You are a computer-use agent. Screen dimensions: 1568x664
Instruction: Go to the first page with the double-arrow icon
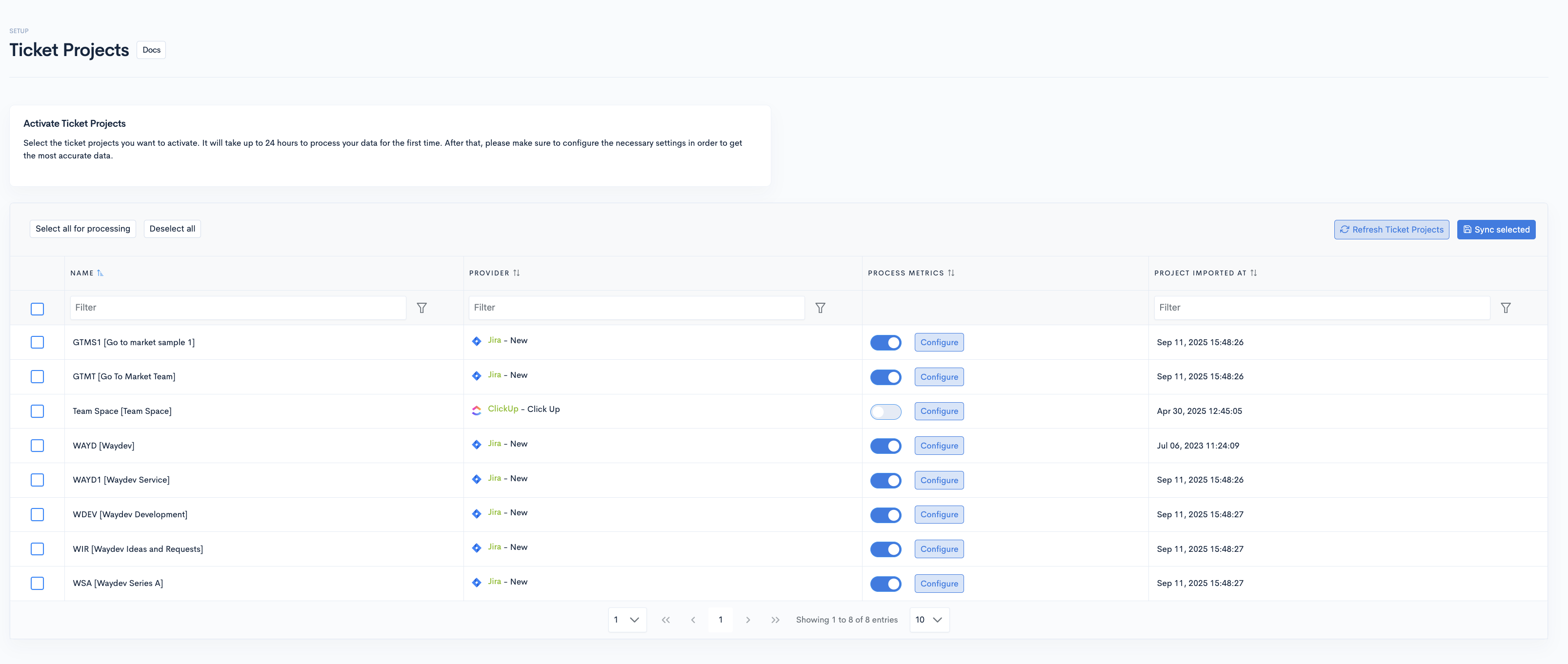pyautogui.click(x=665, y=620)
